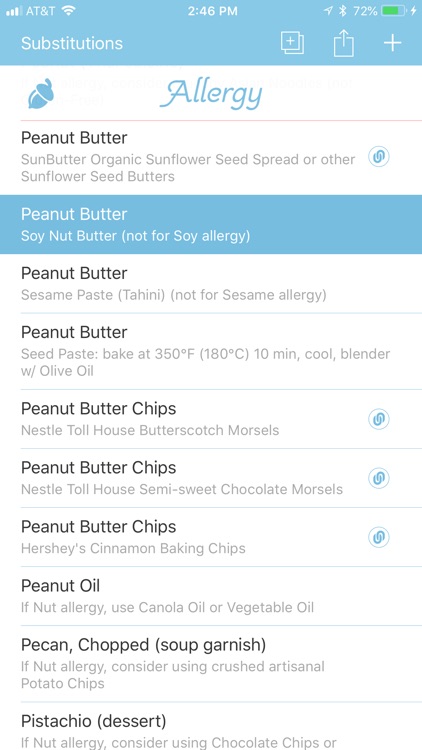Select Peanut Butter SunButter substitution row

coord(211,157)
